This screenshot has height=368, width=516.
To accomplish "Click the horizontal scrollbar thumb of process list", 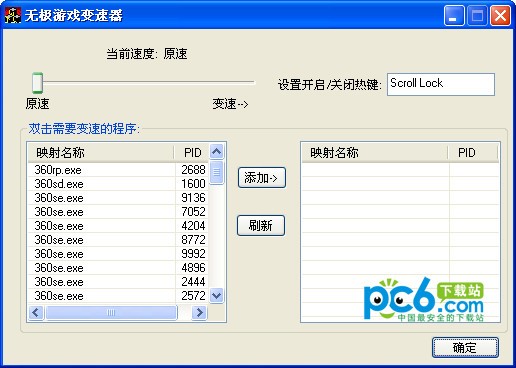I will (111, 313).
